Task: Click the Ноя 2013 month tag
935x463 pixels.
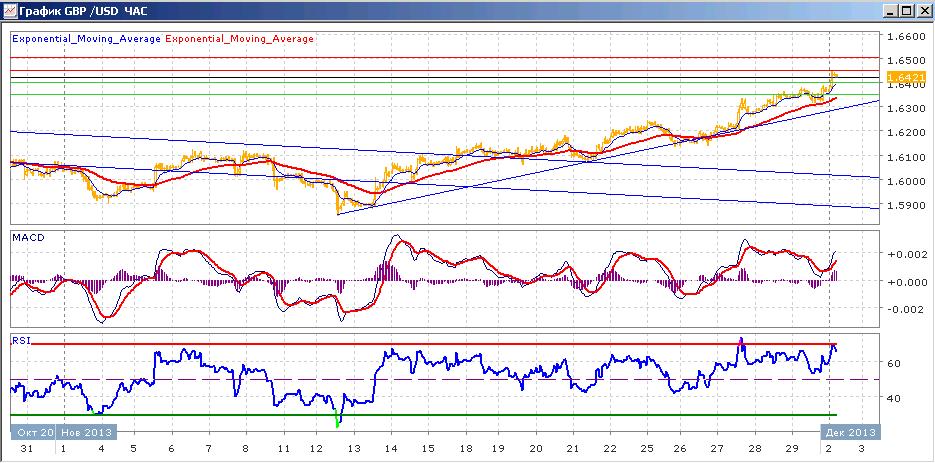Action: [86, 432]
